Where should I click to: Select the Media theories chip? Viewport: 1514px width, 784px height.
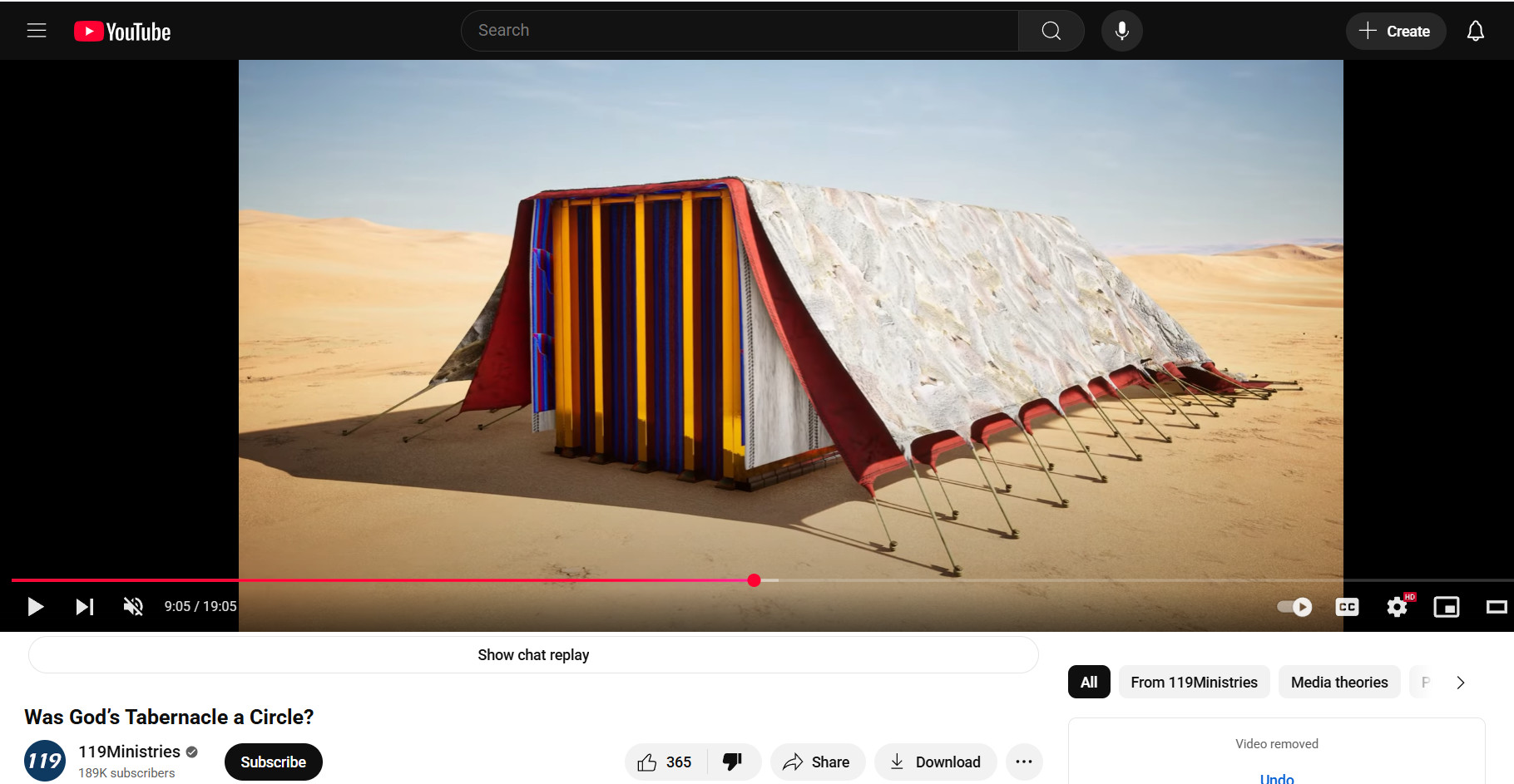coord(1338,683)
